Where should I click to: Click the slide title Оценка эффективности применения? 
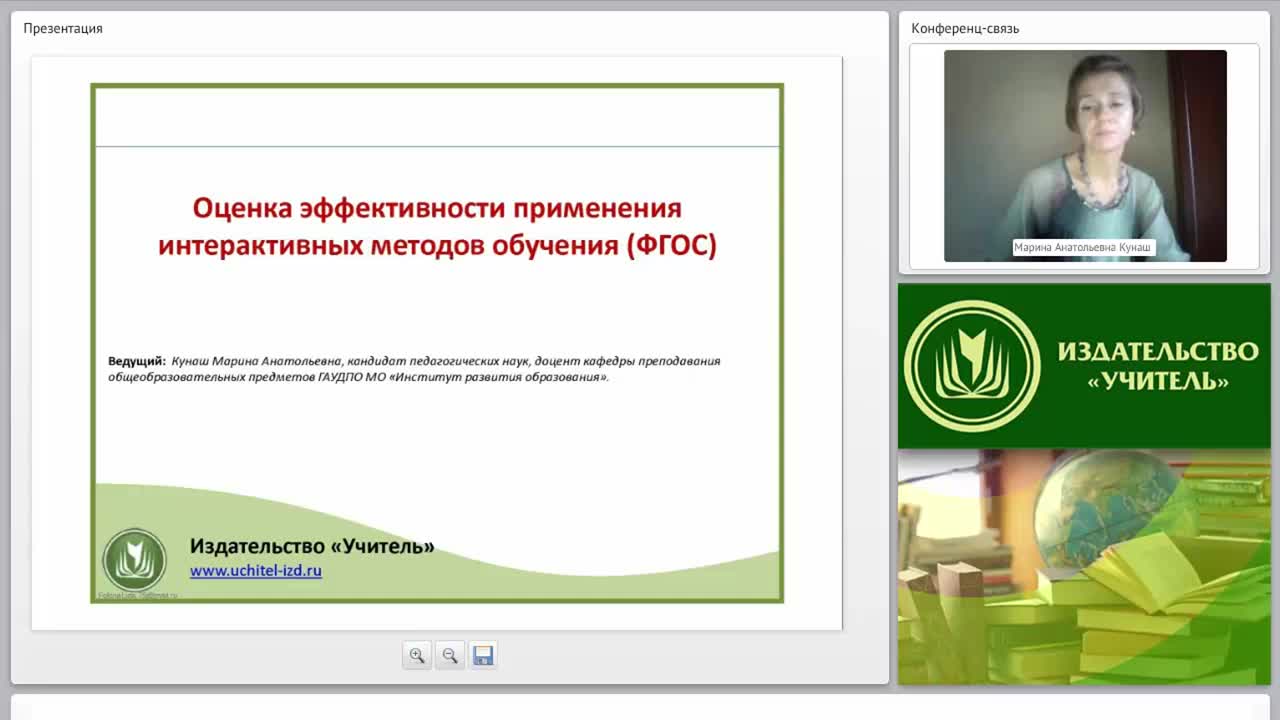[437, 208]
